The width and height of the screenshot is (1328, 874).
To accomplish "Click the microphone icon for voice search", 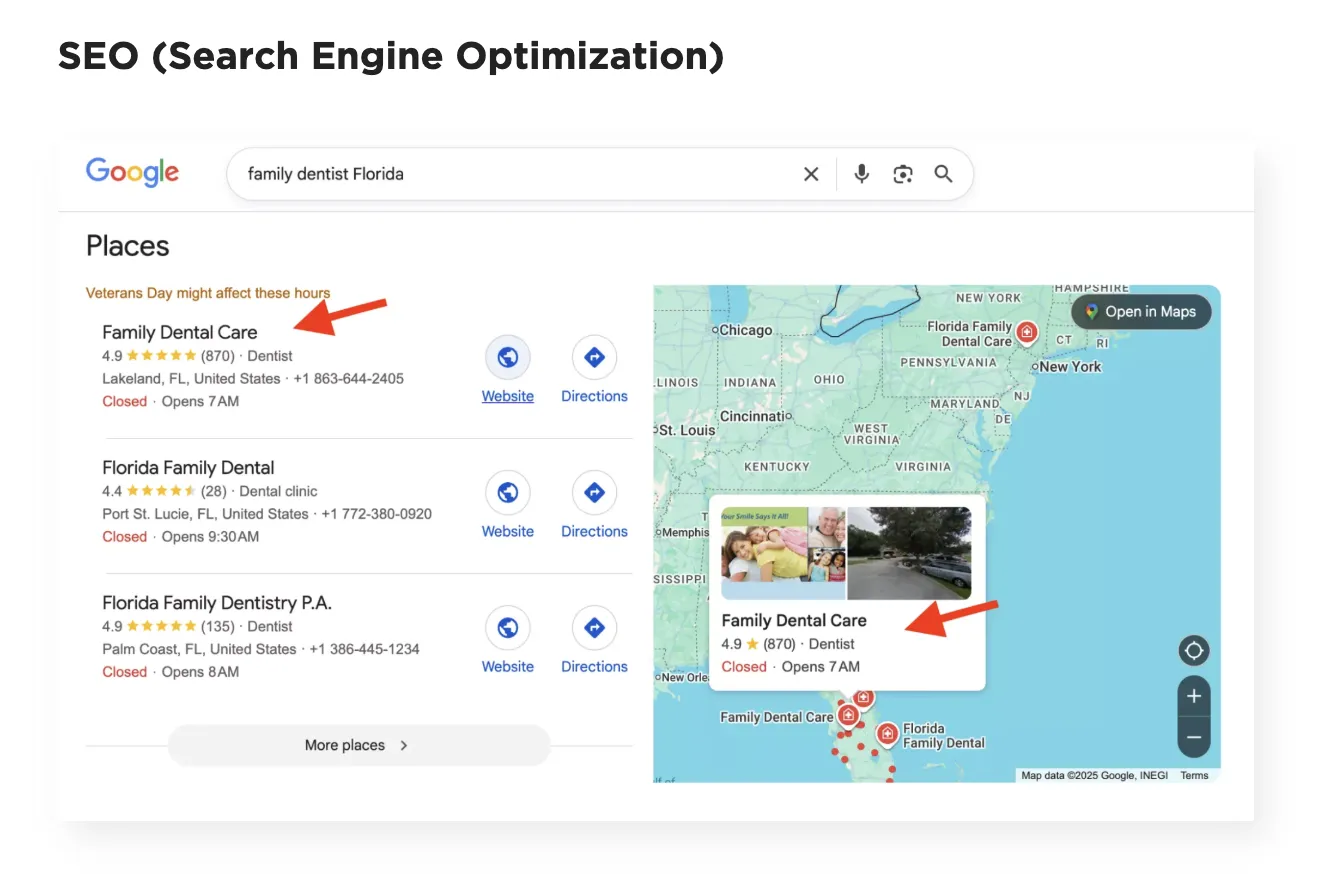I will tap(861, 173).
